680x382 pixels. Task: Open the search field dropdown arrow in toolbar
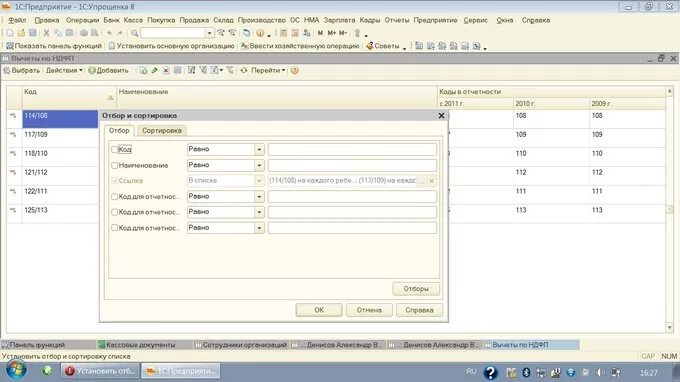pyautogui.click(x=209, y=33)
